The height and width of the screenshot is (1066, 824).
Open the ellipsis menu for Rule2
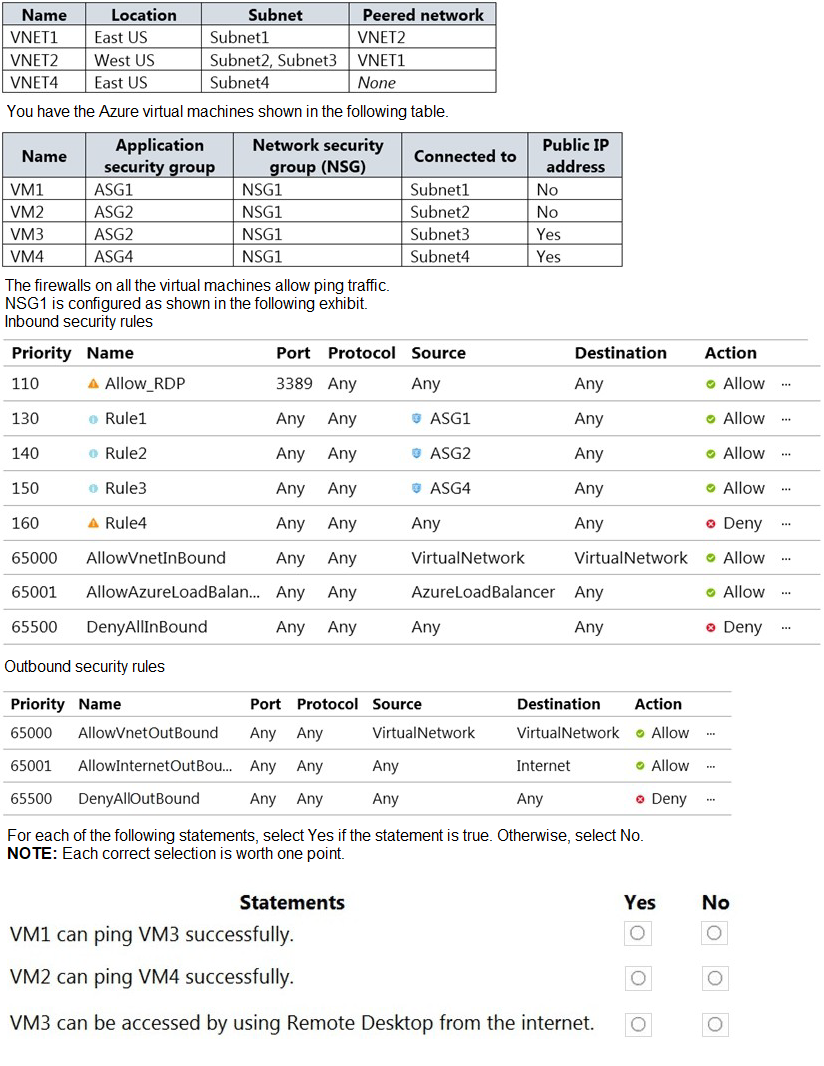(786, 454)
